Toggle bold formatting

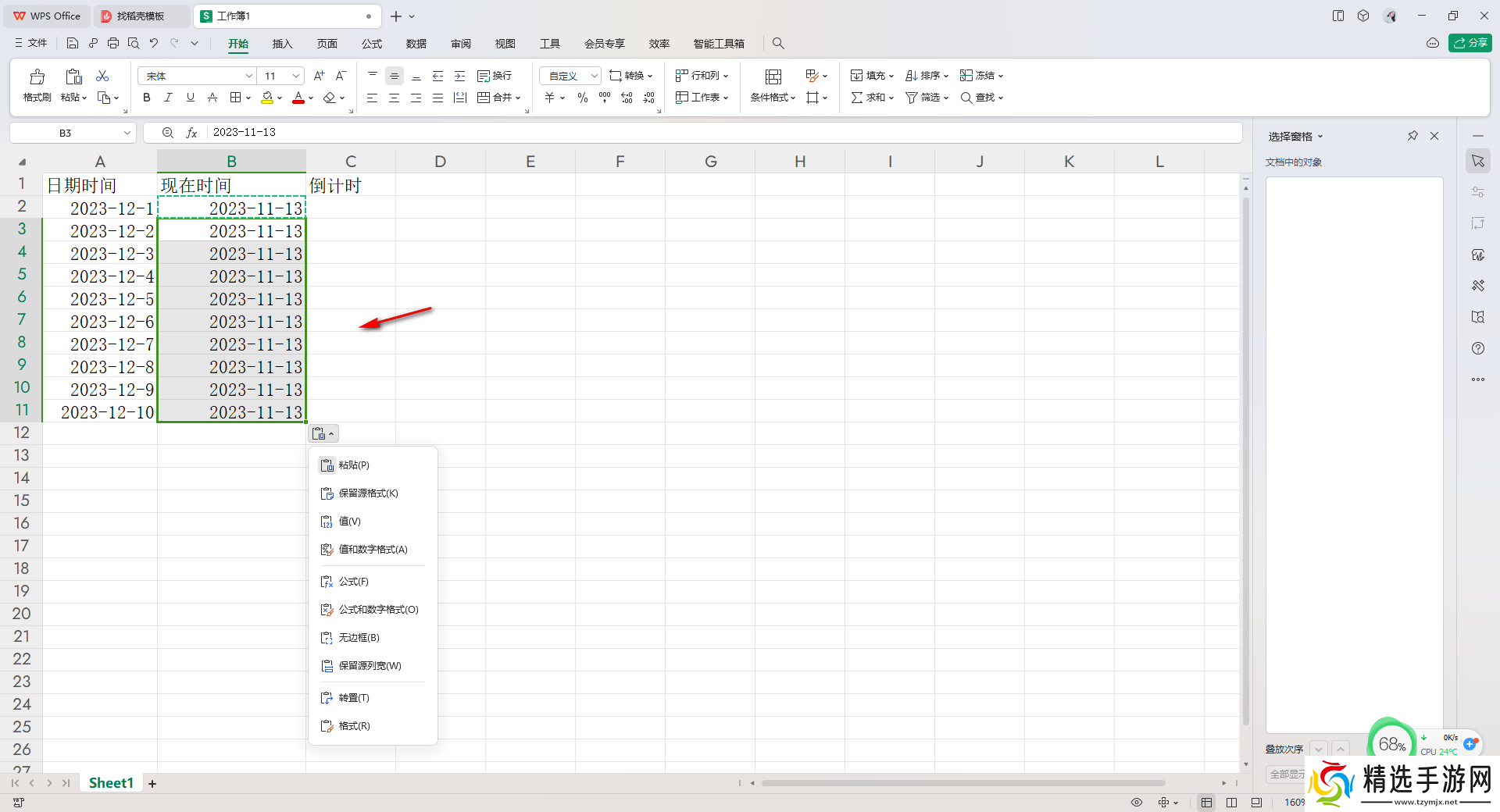tap(147, 98)
